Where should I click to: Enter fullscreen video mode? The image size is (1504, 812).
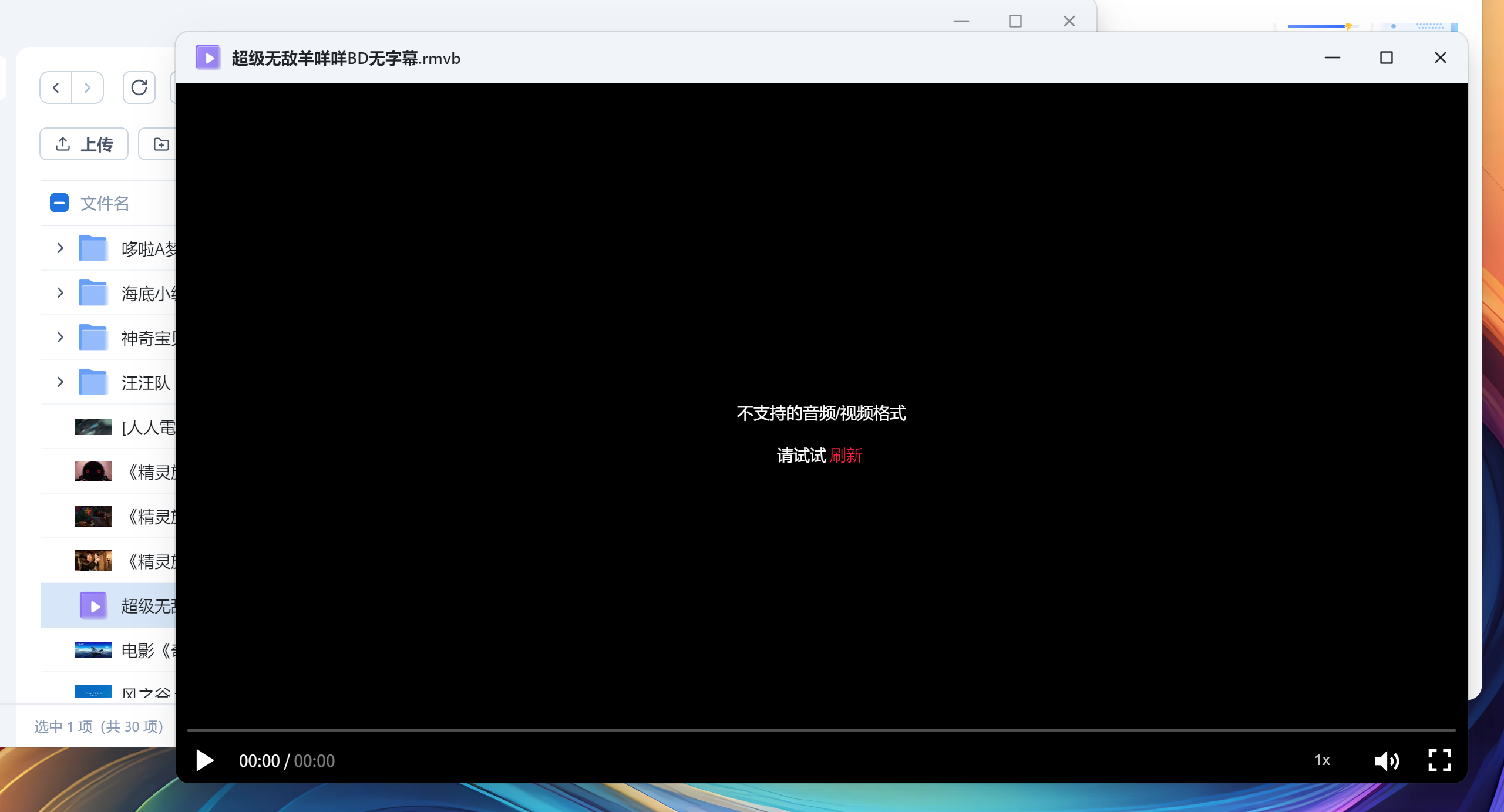(x=1439, y=760)
